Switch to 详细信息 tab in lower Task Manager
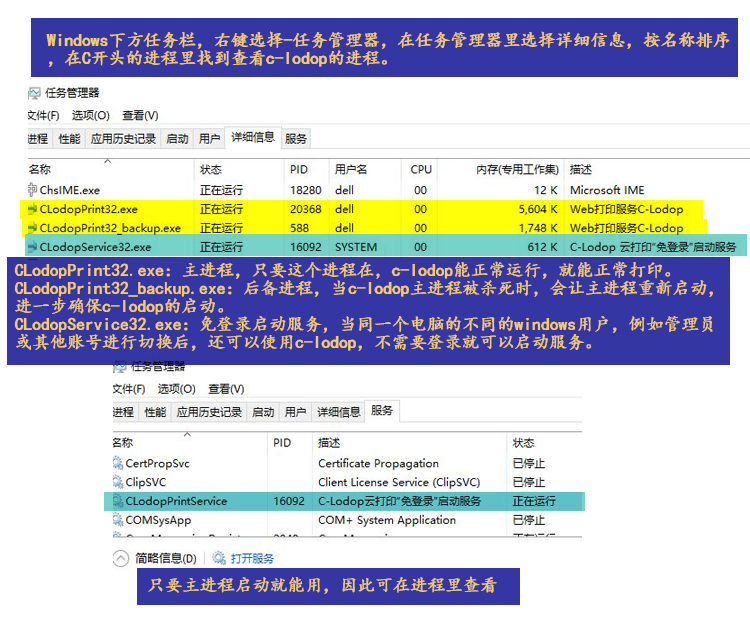The width and height of the screenshot is (750, 618). point(338,412)
